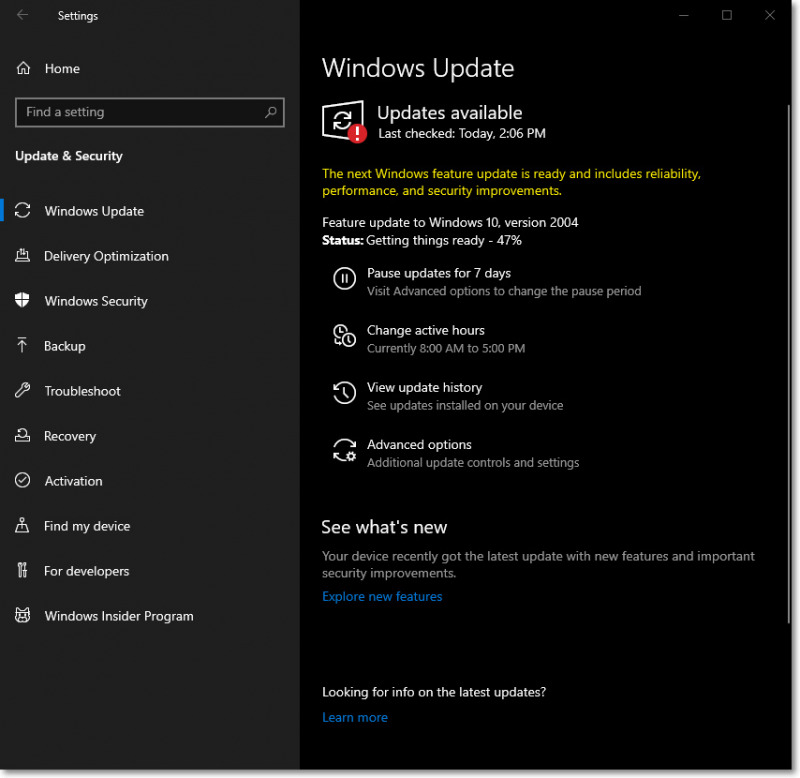Click the vertical scrollbar on the right
The height and width of the screenshot is (778, 800).
point(789,363)
